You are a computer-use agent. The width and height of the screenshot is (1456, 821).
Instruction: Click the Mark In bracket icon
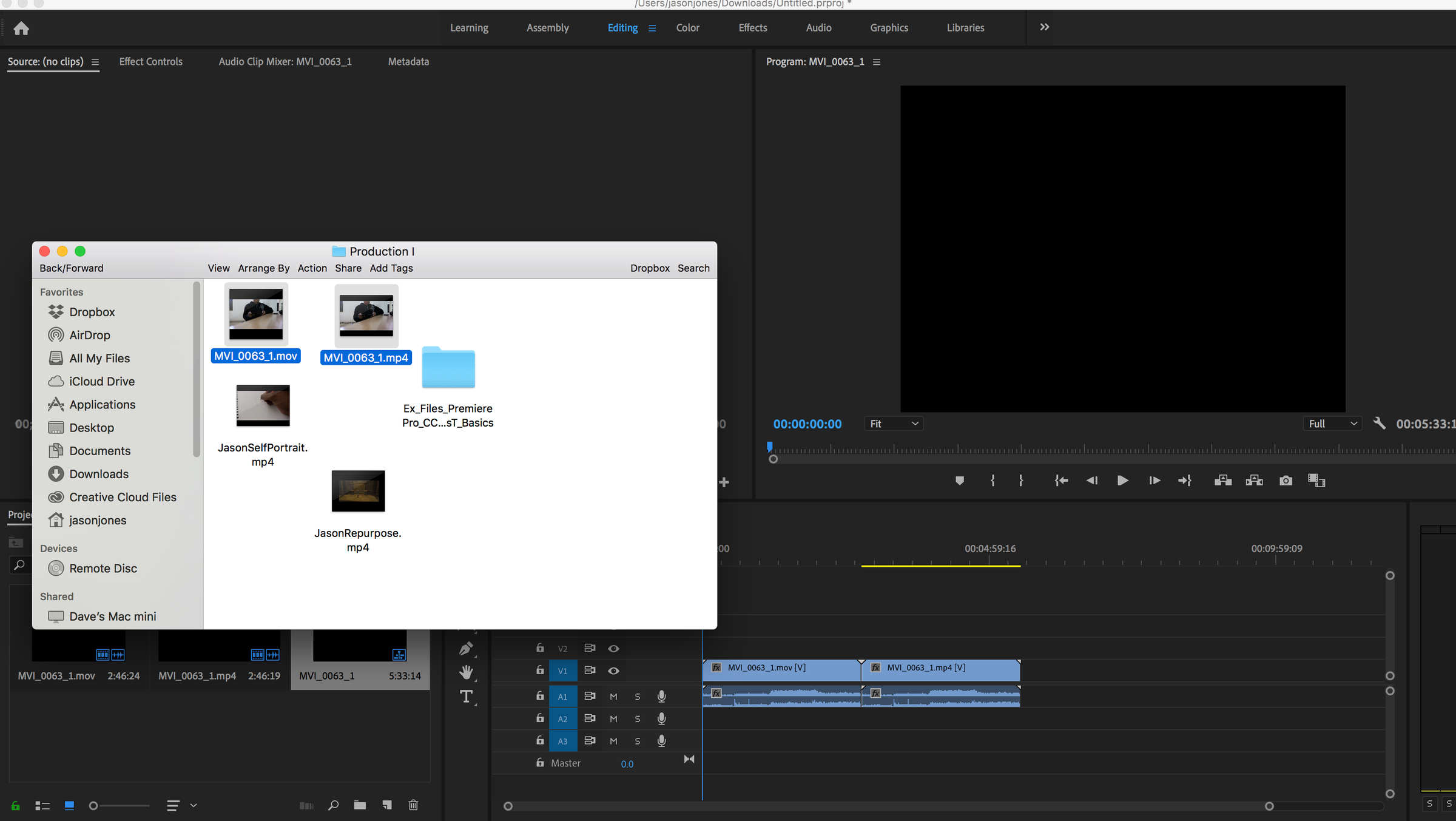tap(993, 481)
